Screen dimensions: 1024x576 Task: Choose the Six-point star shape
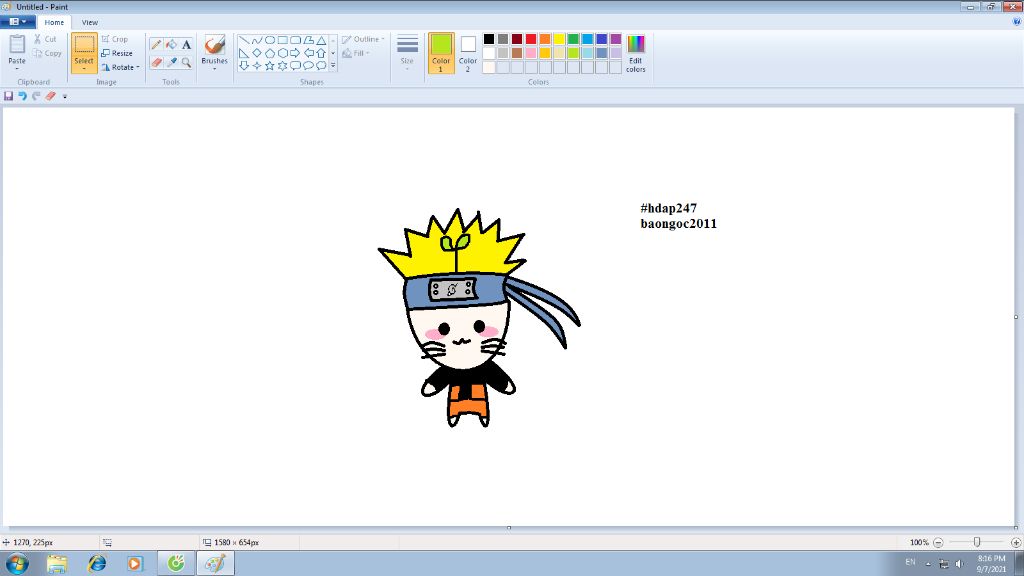(283, 65)
